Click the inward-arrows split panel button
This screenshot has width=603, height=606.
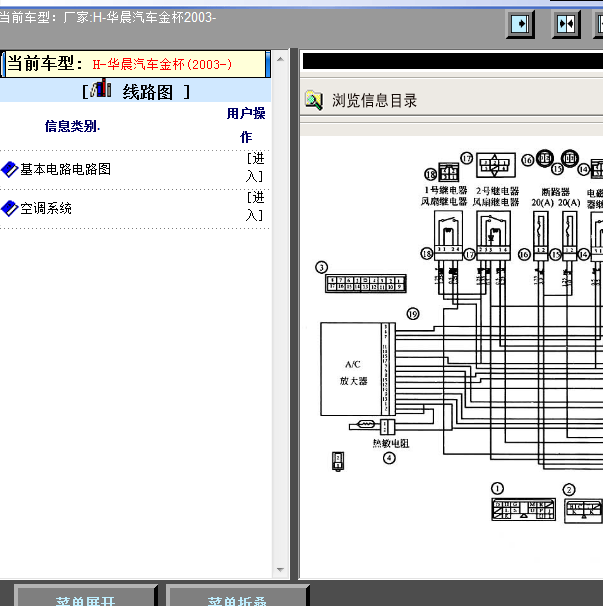(566, 24)
